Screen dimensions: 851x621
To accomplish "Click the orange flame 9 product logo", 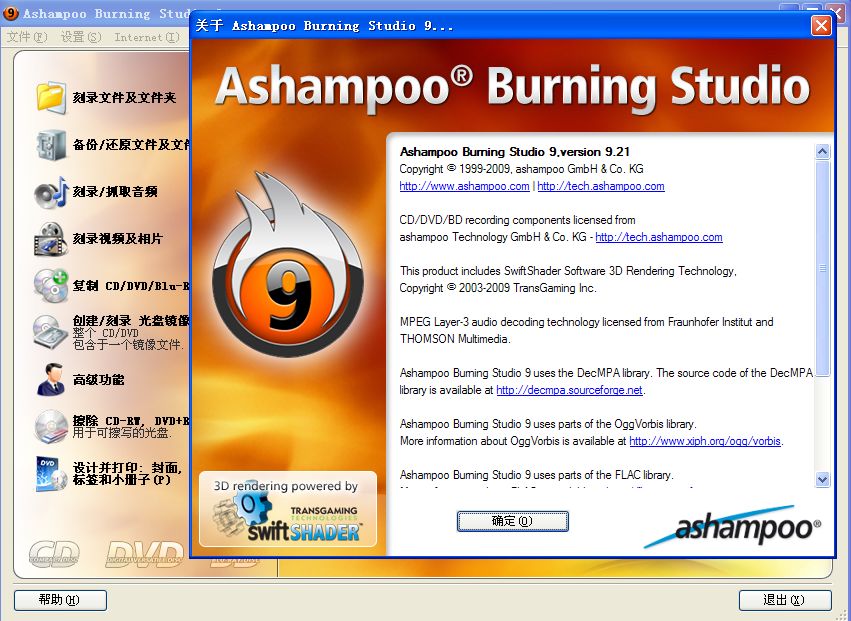I will [287, 266].
